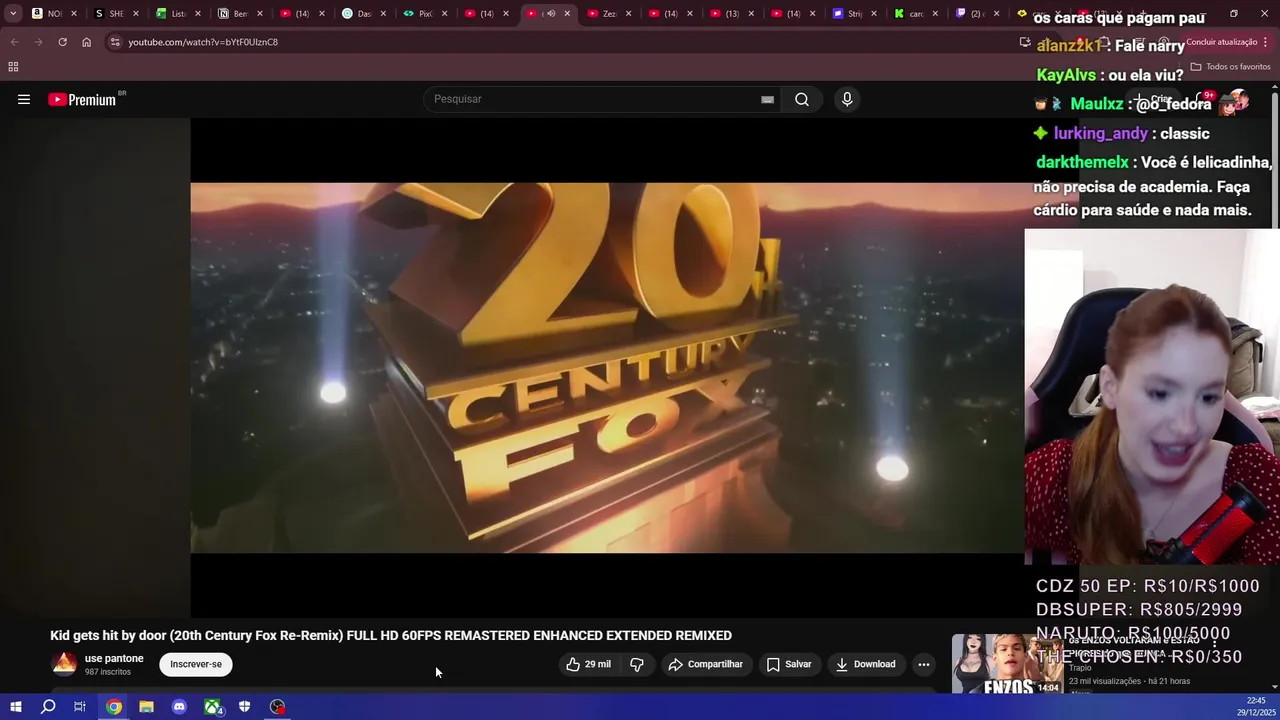The image size is (1280, 720).
Task: Open the on-screen keyboard in search box
Action: pos(767,99)
